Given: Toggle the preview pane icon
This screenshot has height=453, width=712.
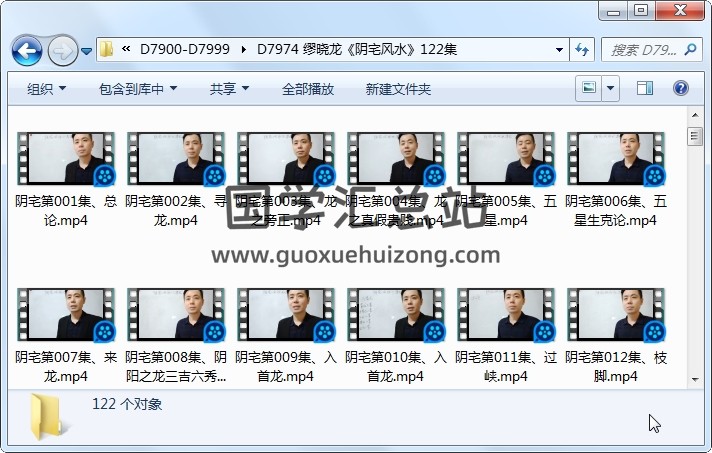Looking at the screenshot, I should tap(645, 88).
